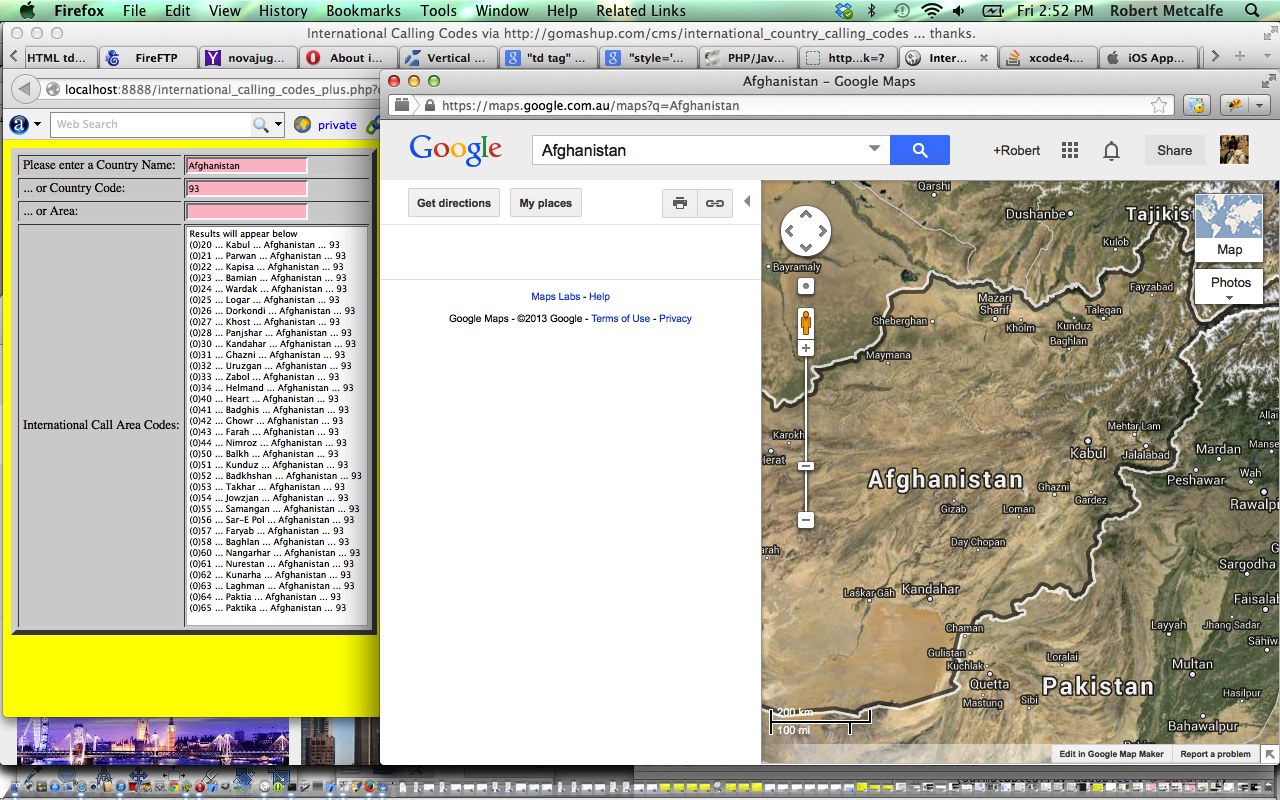1280x800 pixels.
Task: Open the History menu
Action: tap(283, 11)
